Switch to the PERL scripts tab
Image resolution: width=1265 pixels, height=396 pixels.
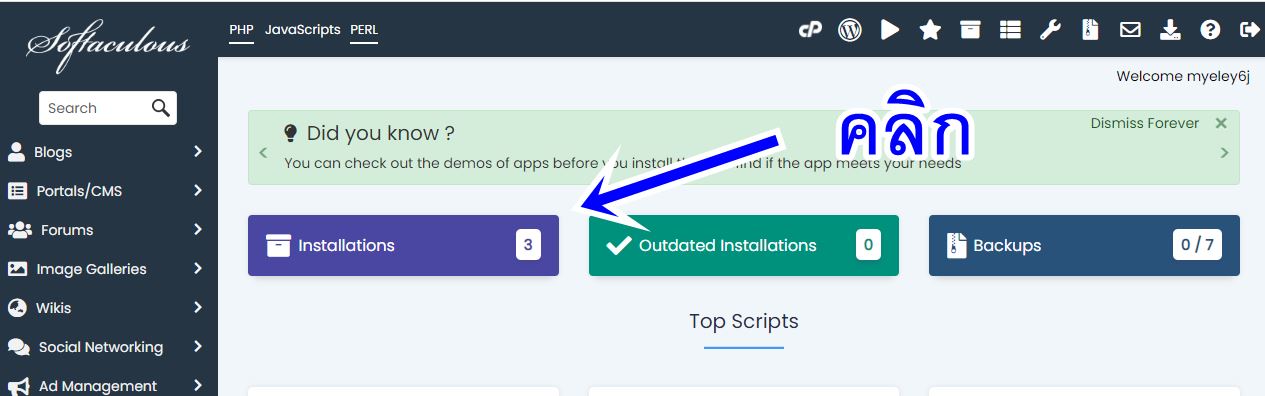click(364, 30)
